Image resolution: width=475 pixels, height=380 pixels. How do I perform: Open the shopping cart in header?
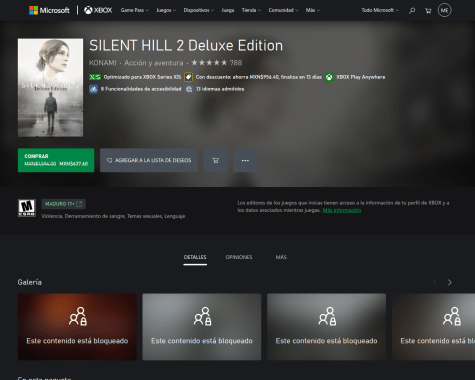click(x=428, y=11)
